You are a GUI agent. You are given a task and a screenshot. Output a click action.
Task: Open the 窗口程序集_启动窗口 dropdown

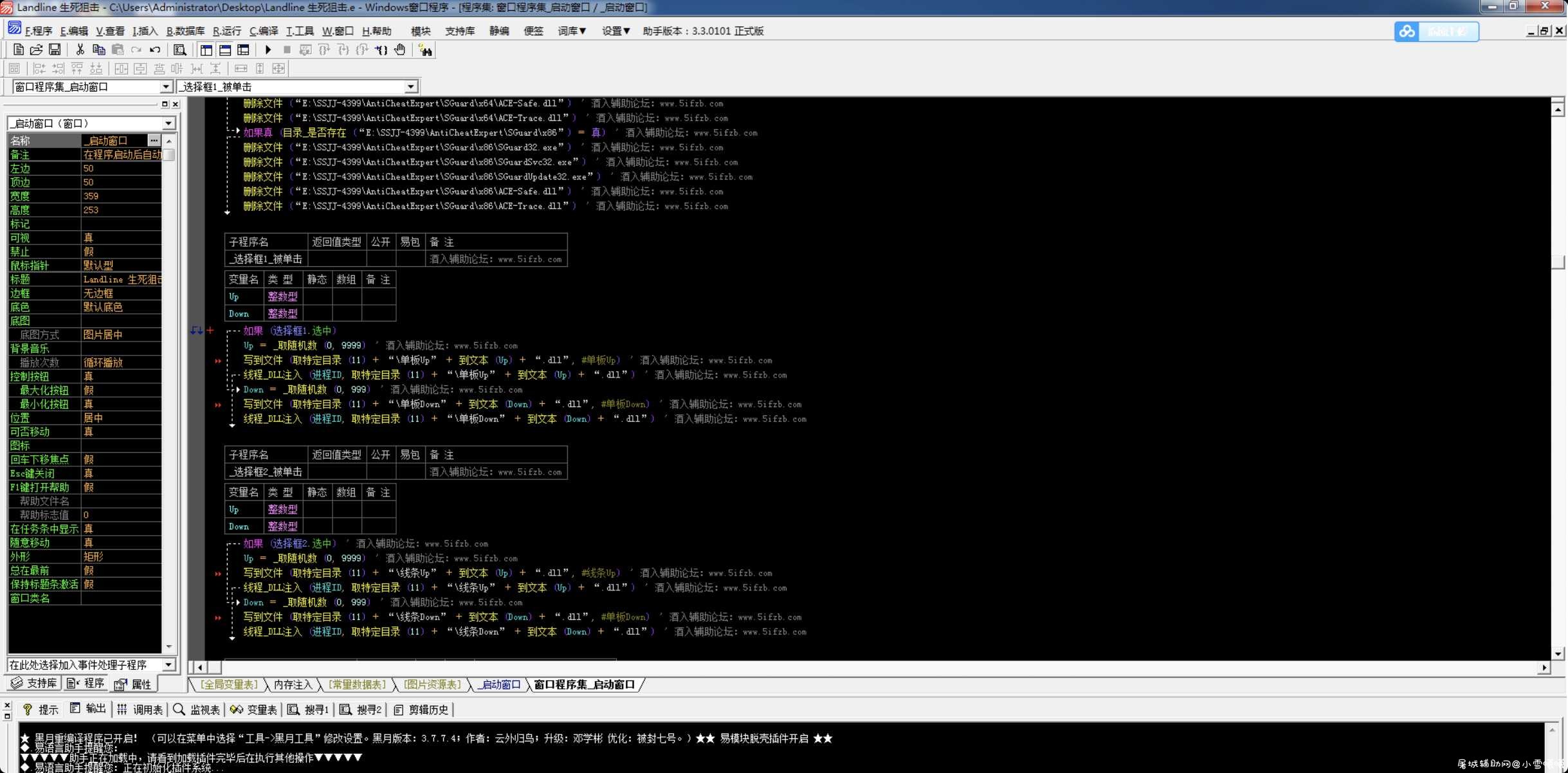(x=166, y=86)
